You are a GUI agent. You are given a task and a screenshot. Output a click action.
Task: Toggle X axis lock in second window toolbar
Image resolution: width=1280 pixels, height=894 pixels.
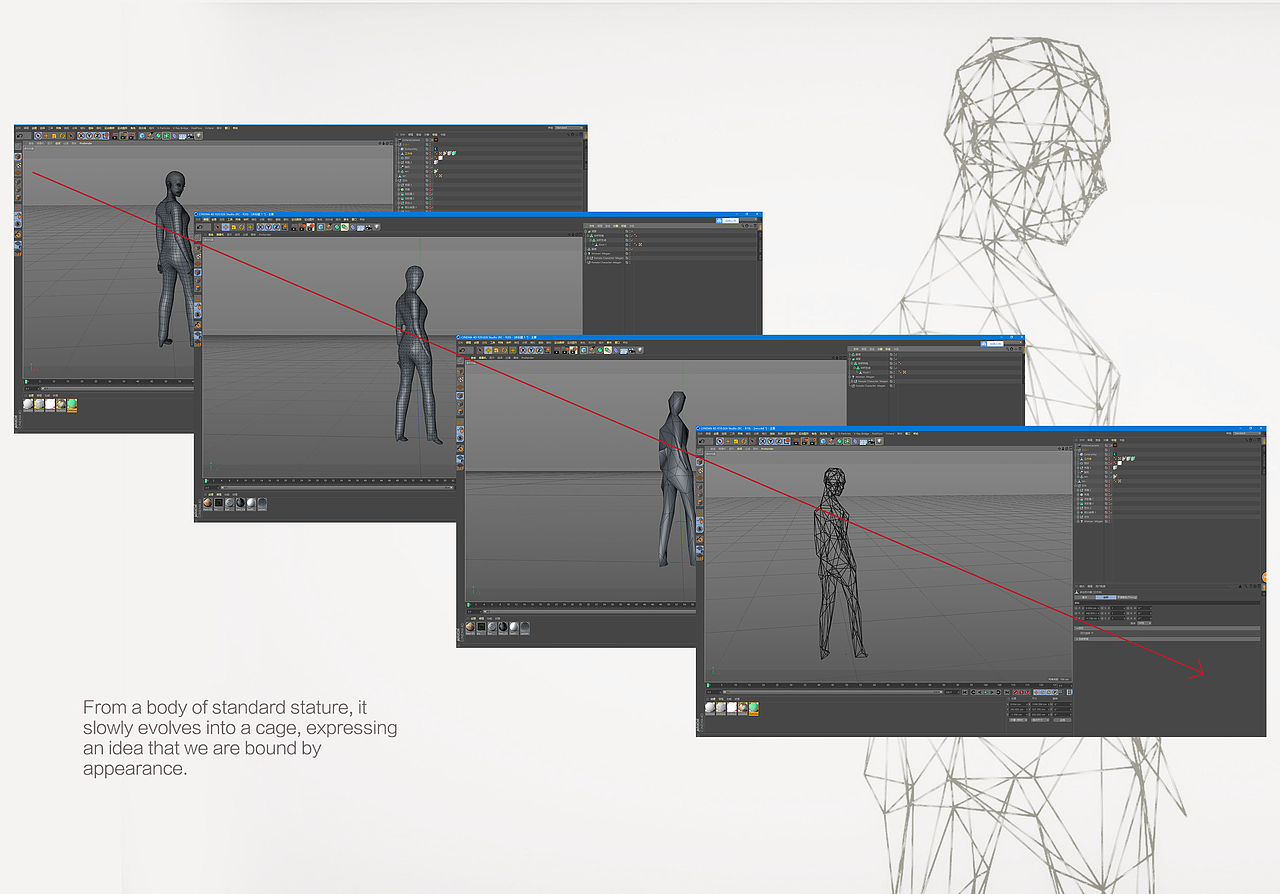coord(260,227)
